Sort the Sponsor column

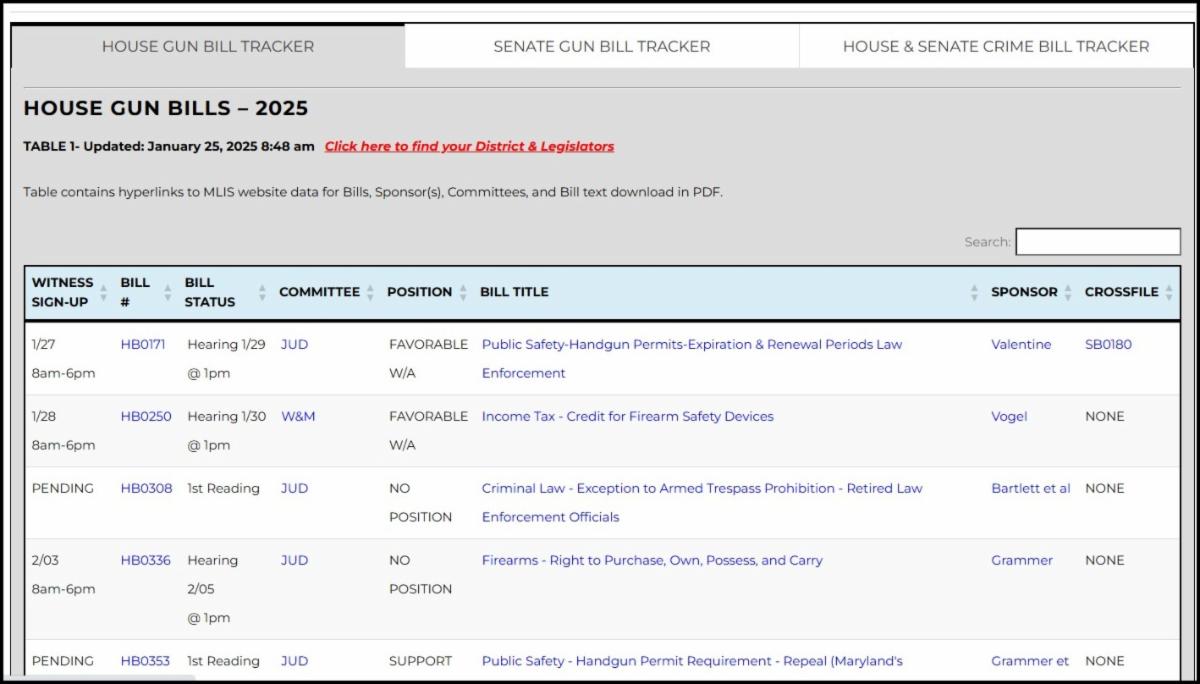1066,292
